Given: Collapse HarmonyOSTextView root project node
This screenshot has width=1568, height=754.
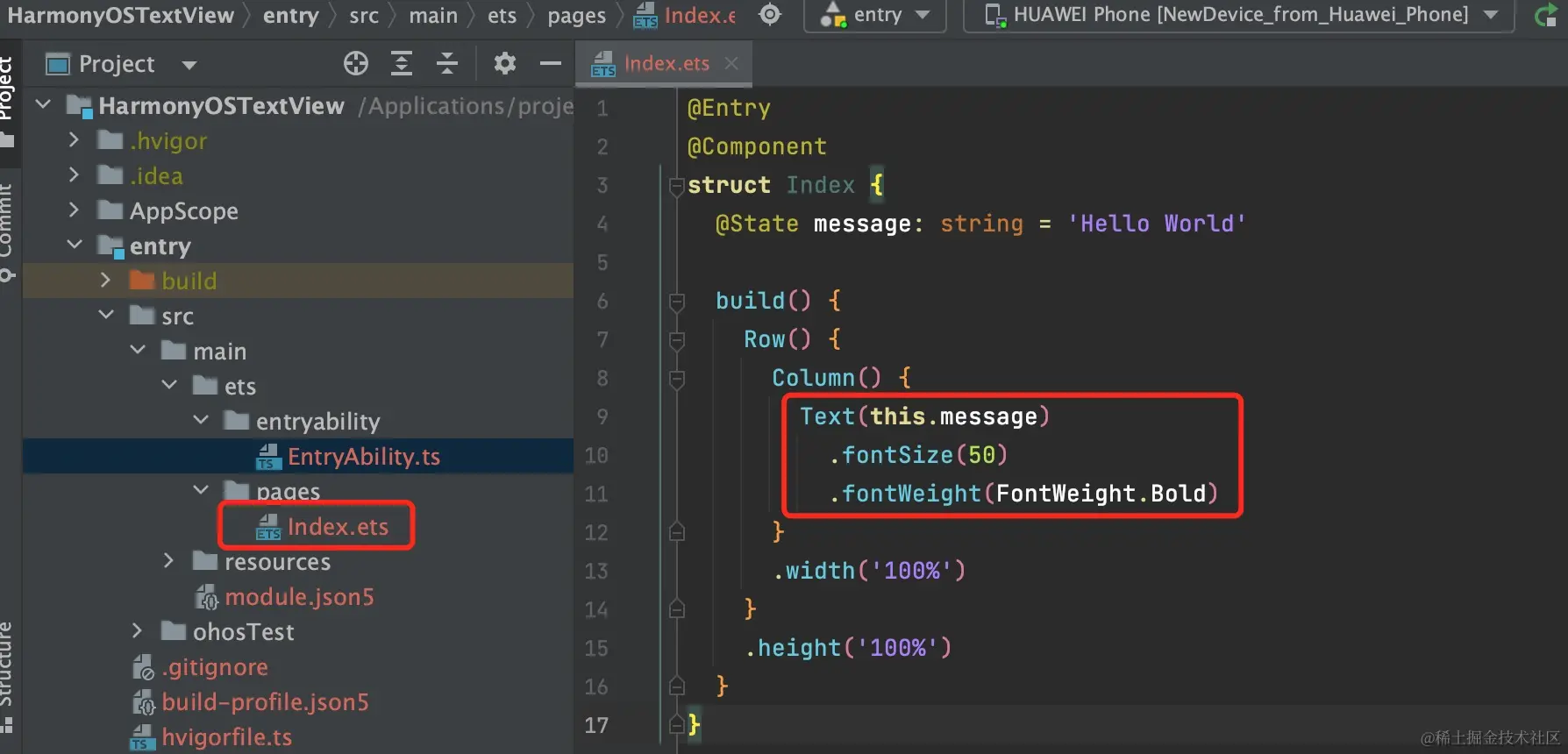Looking at the screenshot, I should [42, 105].
